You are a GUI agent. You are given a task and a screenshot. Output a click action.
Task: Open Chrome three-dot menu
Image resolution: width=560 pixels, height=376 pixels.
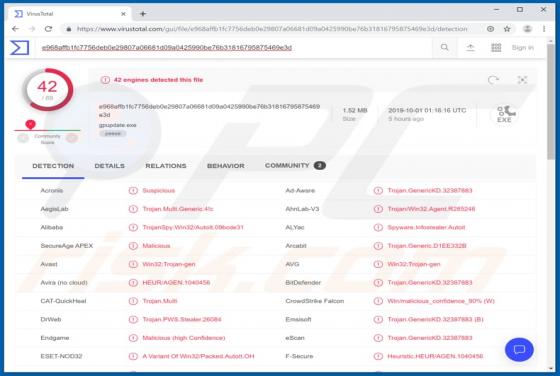[x=544, y=29]
